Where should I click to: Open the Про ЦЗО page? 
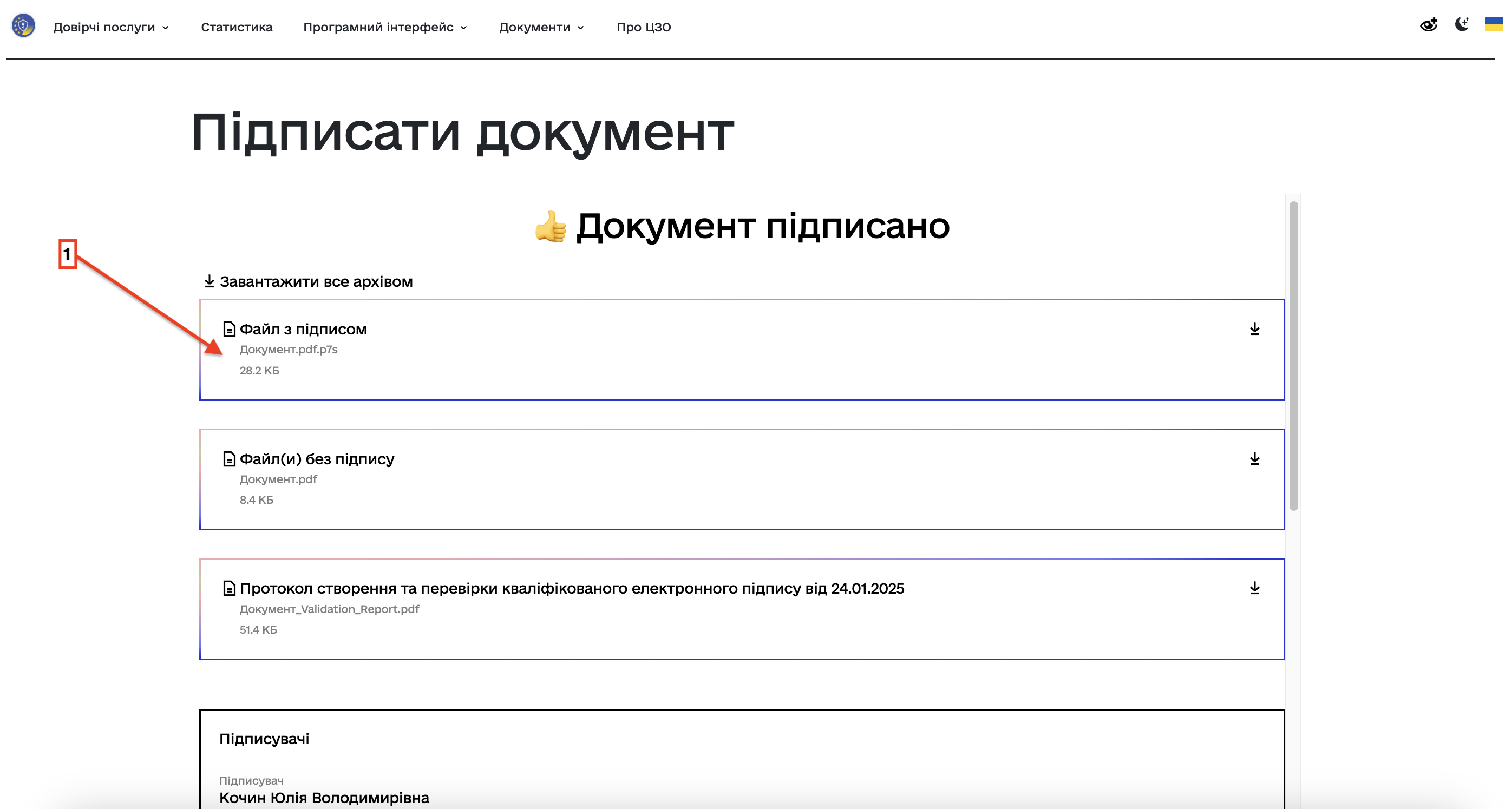[x=643, y=27]
